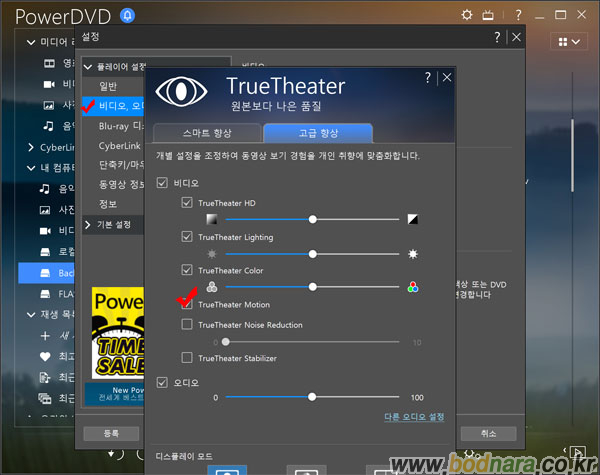The height and width of the screenshot is (475, 600).
Task: Select the highlighted Bac drive item
Action: click(46, 273)
